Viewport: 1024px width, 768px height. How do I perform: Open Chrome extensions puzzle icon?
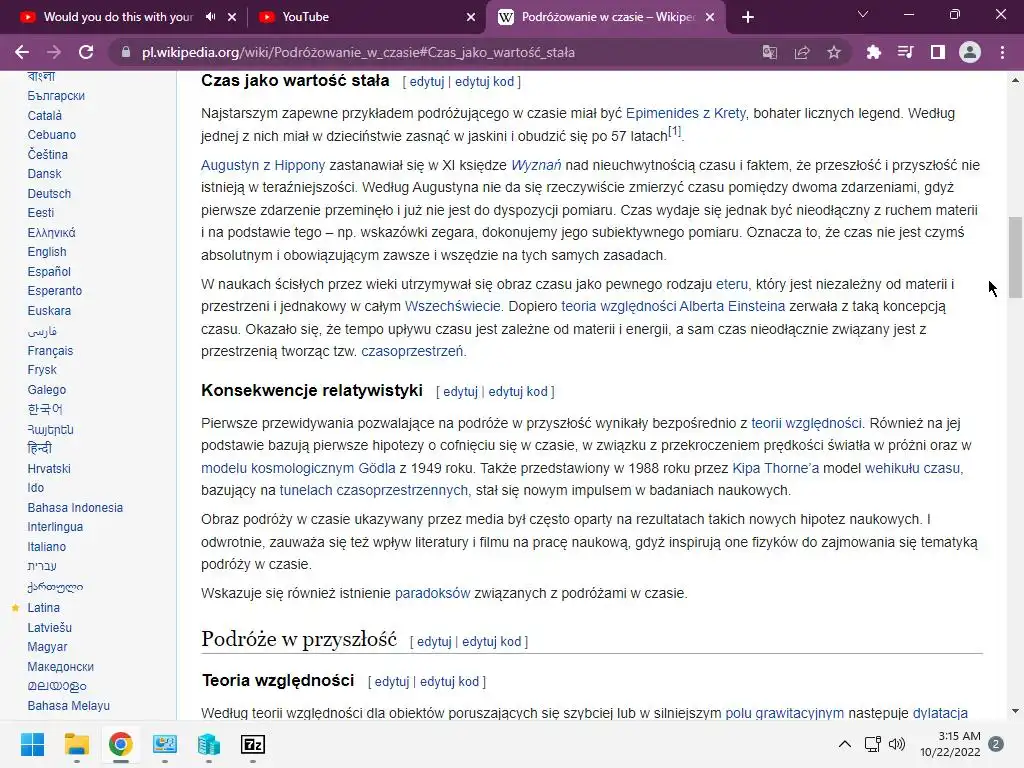(x=873, y=52)
